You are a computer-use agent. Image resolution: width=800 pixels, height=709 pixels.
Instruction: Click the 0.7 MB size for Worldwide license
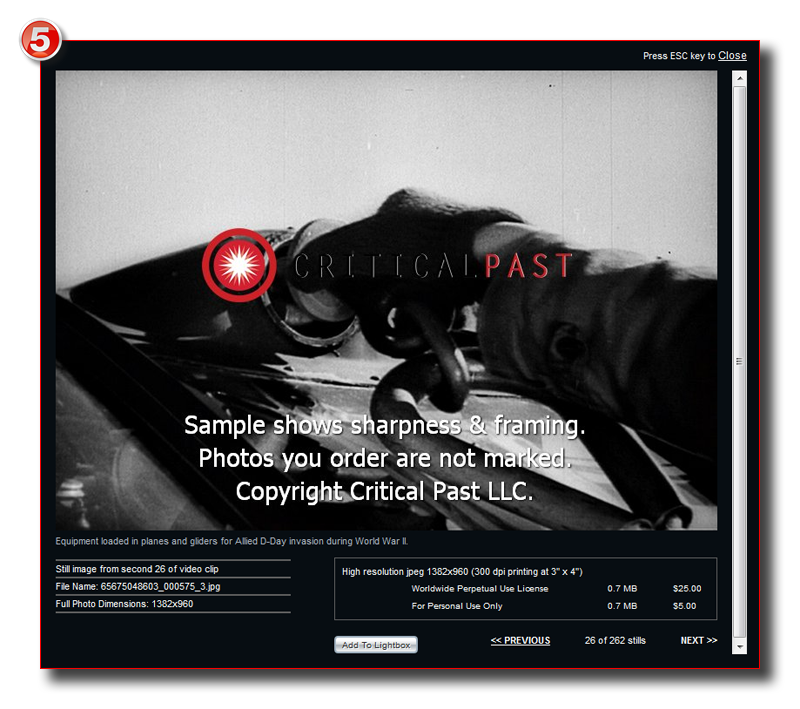click(622, 589)
